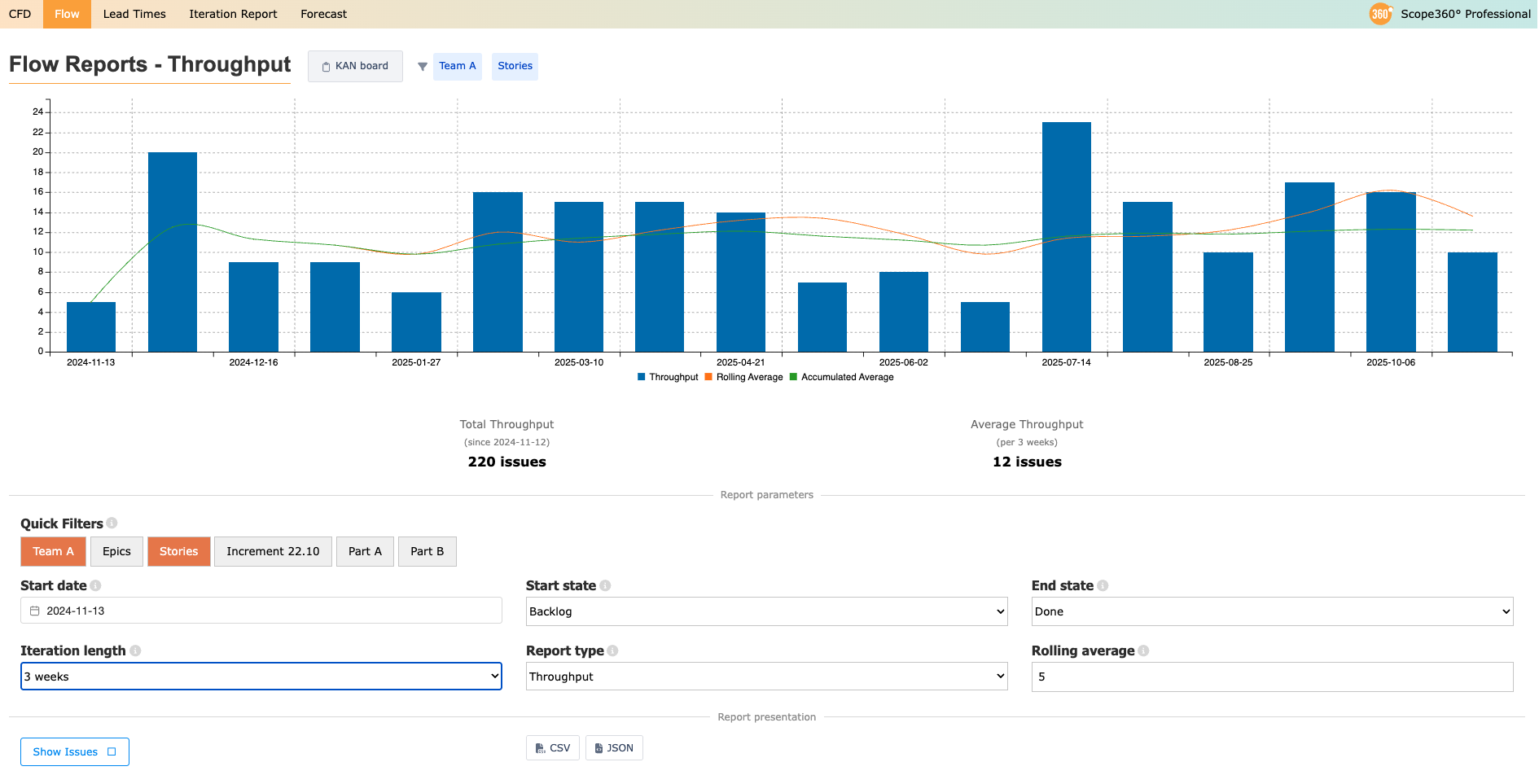Screen dimensions: 1539x784
Task: Click info icon beside Start date label
Action: click(x=95, y=585)
